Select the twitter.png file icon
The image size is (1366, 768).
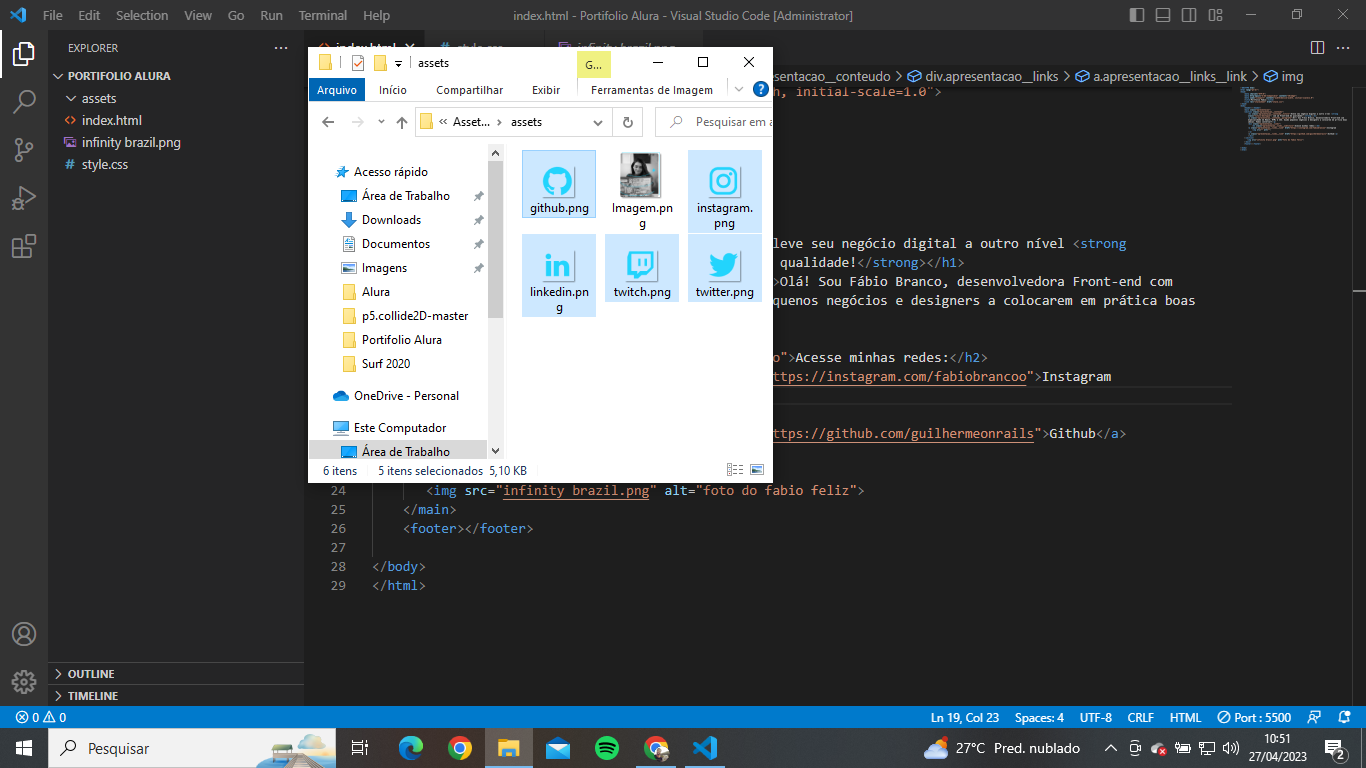[x=724, y=268]
